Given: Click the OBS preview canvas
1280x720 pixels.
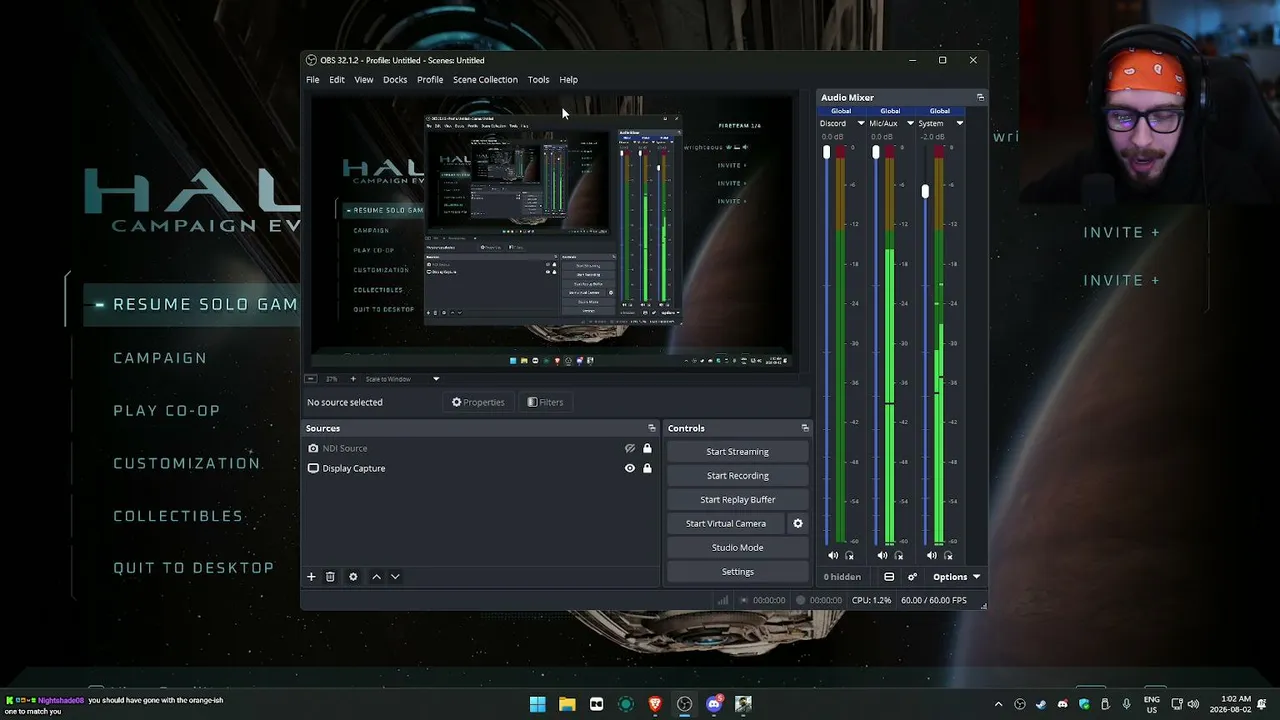Looking at the screenshot, I should [x=553, y=231].
